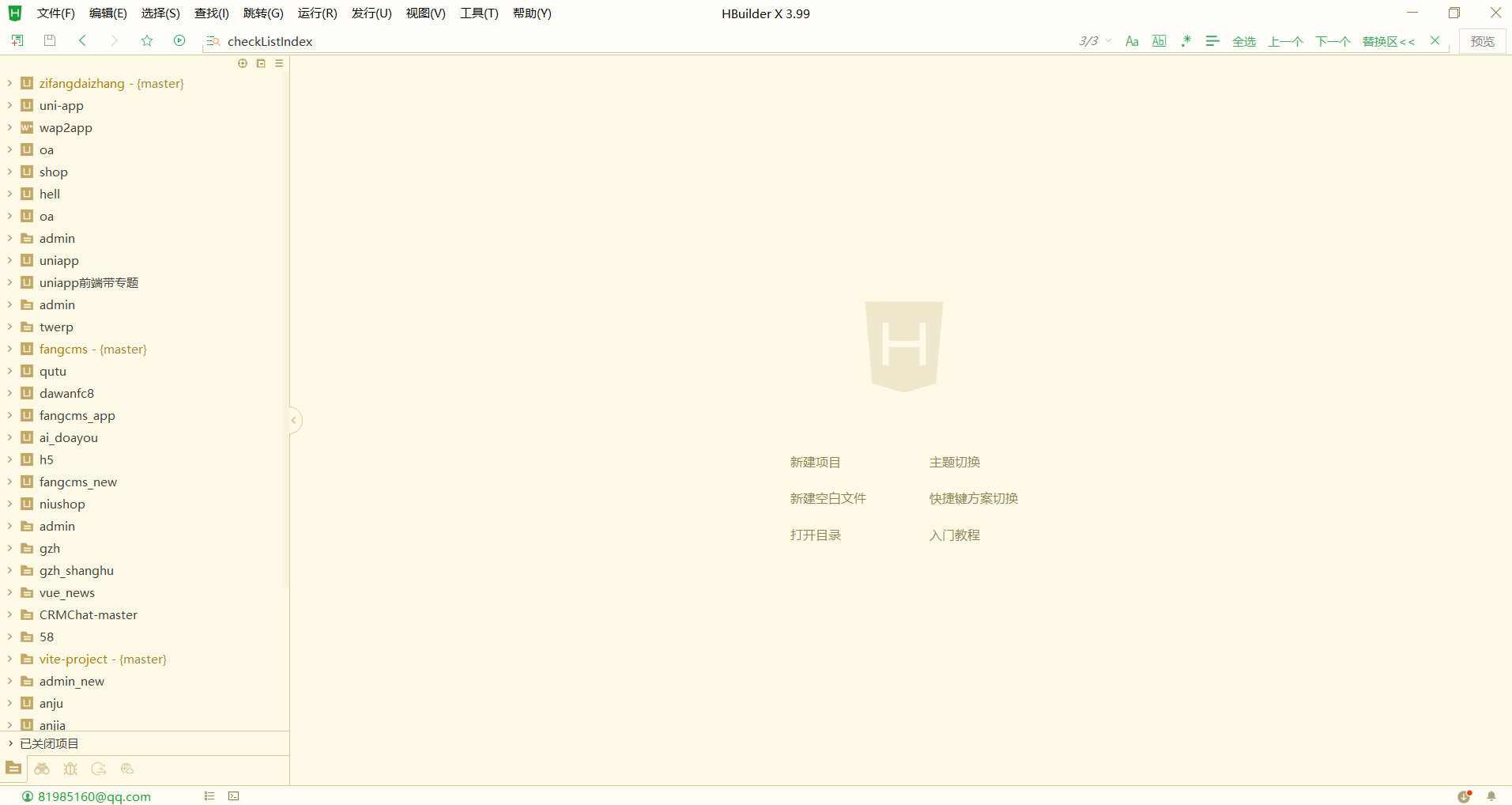The image size is (1512, 805).
Task: Expand the 已关闭项目 section
Action: (9, 743)
